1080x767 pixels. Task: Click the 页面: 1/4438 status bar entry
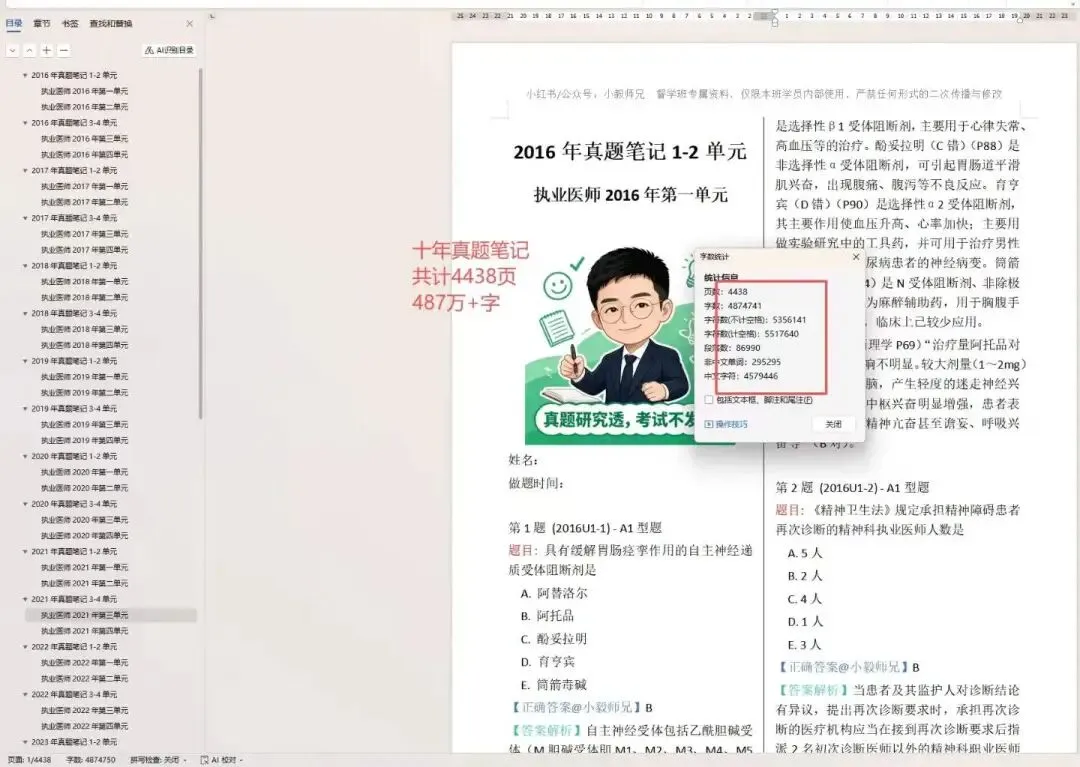[x=29, y=759]
